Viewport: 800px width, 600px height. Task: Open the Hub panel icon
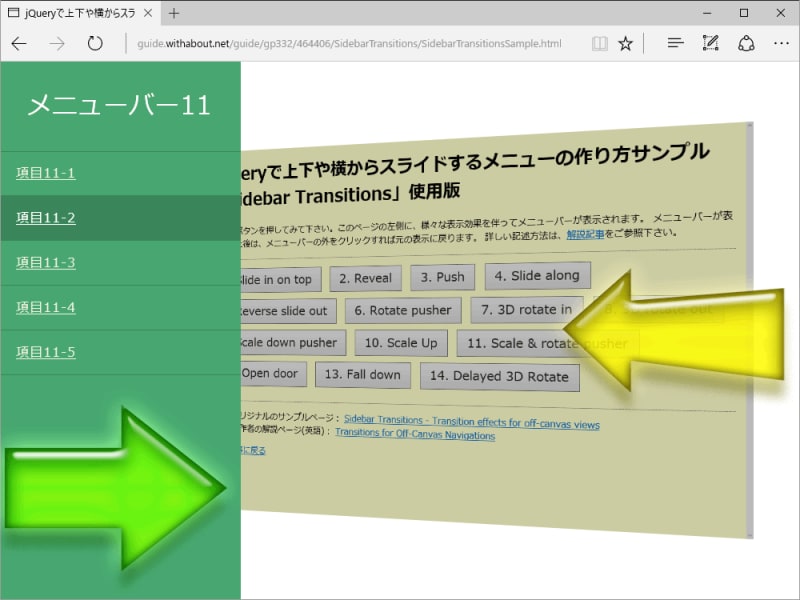click(675, 43)
